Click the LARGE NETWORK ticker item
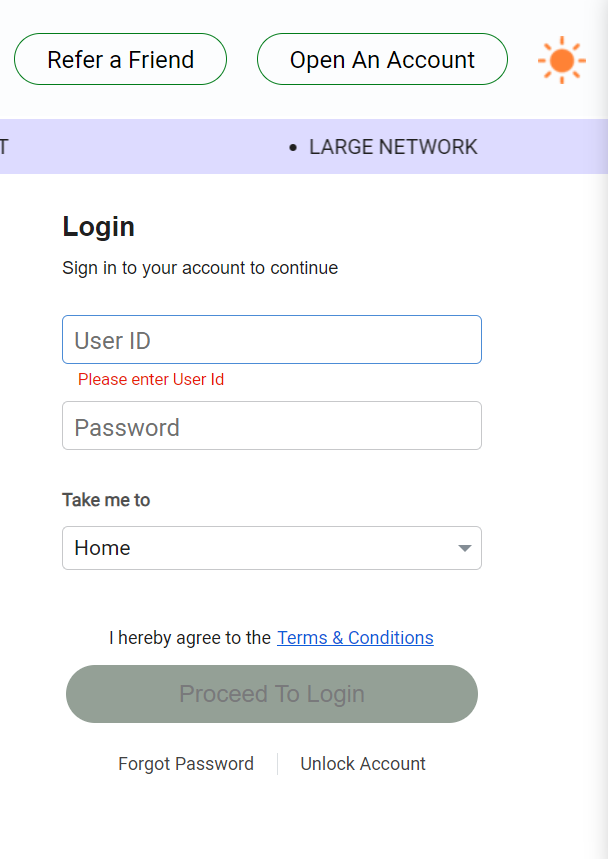The image size is (608, 859). click(x=393, y=147)
